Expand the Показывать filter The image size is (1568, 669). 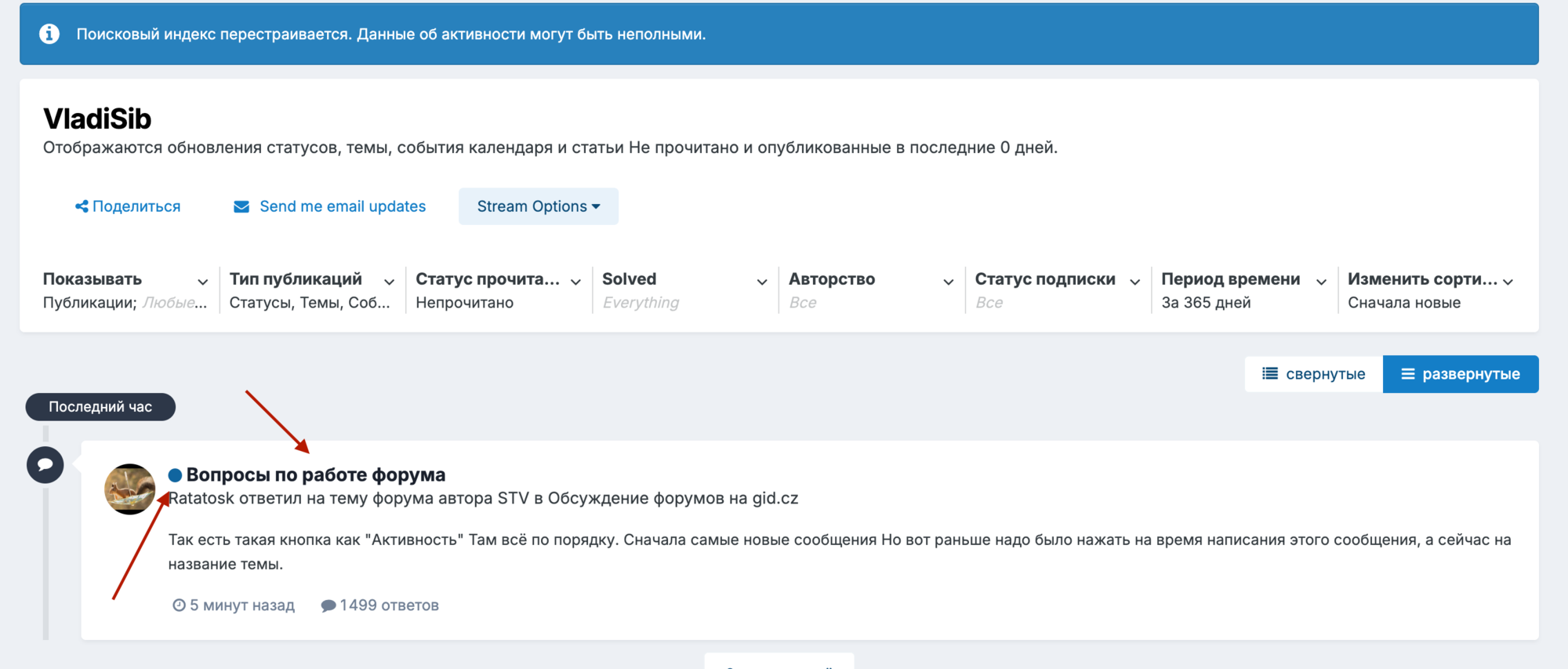tap(125, 290)
